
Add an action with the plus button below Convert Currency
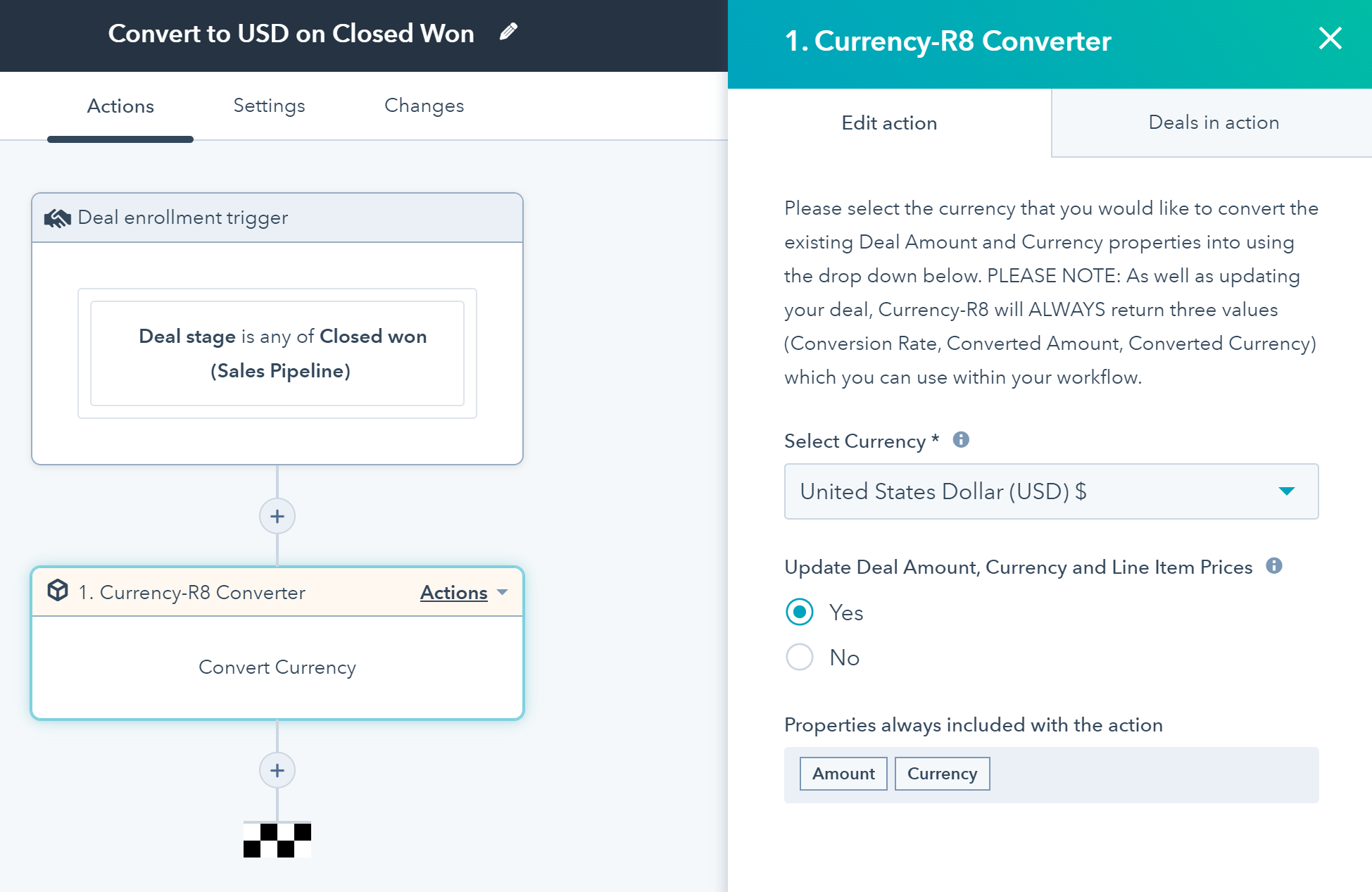277,770
